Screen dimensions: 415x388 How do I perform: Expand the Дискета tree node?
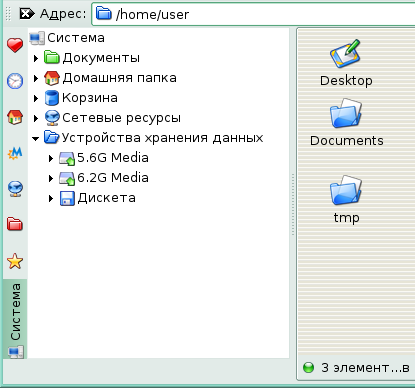pos(51,198)
